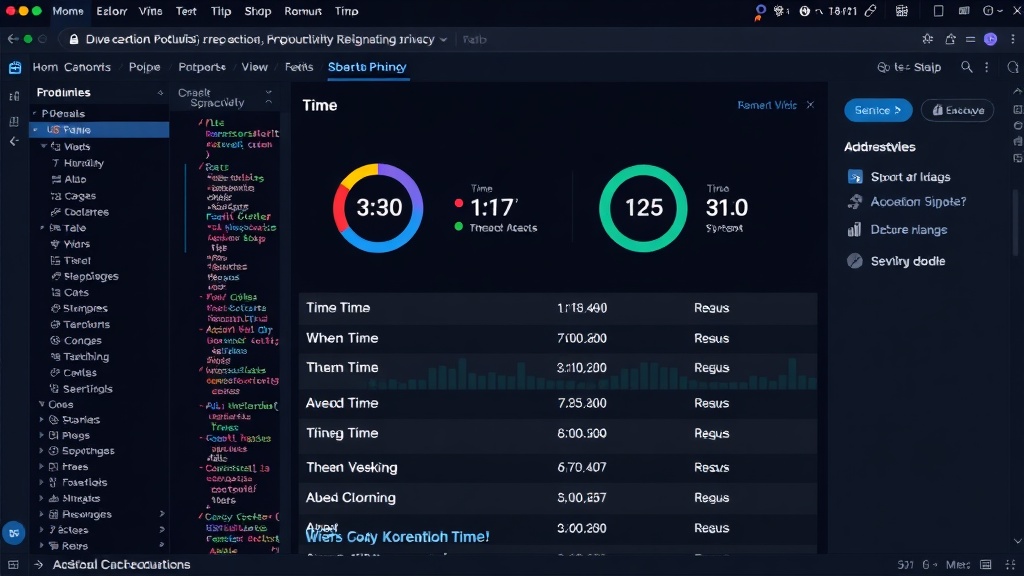Image resolution: width=1024 pixels, height=576 pixels.
Task: Open the Vins menu
Action: [150, 11]
